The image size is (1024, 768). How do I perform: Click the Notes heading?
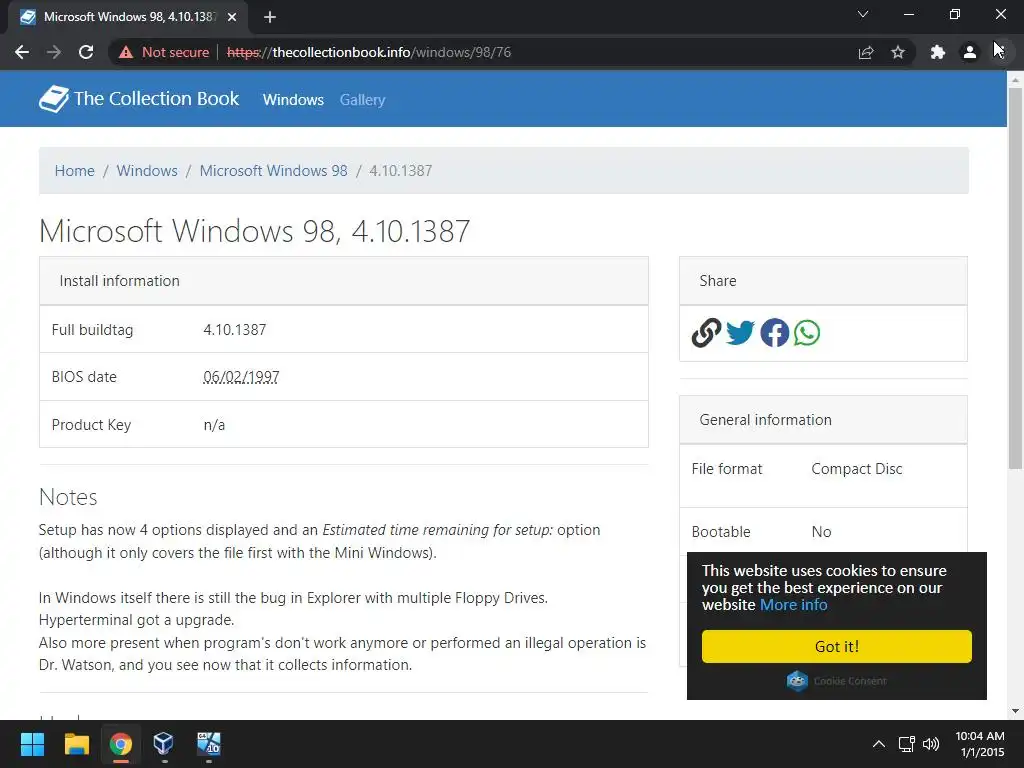coord(68,497)
